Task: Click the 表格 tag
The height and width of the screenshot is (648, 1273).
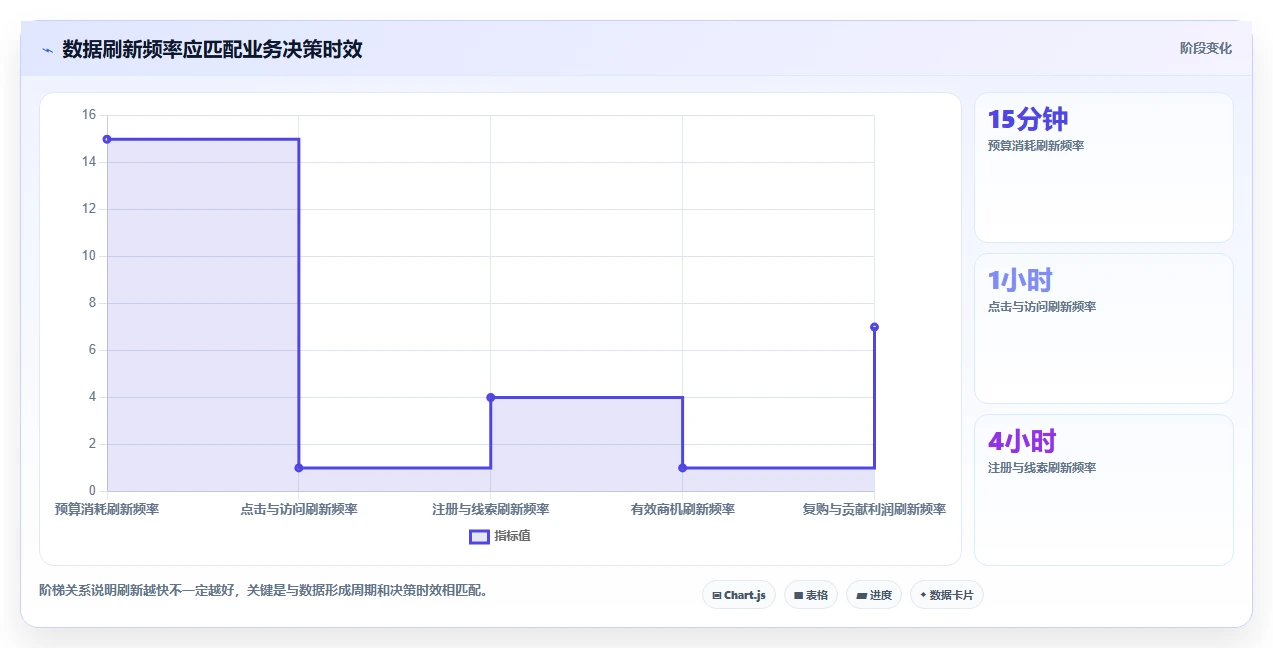Action: (x=811, y=595)
